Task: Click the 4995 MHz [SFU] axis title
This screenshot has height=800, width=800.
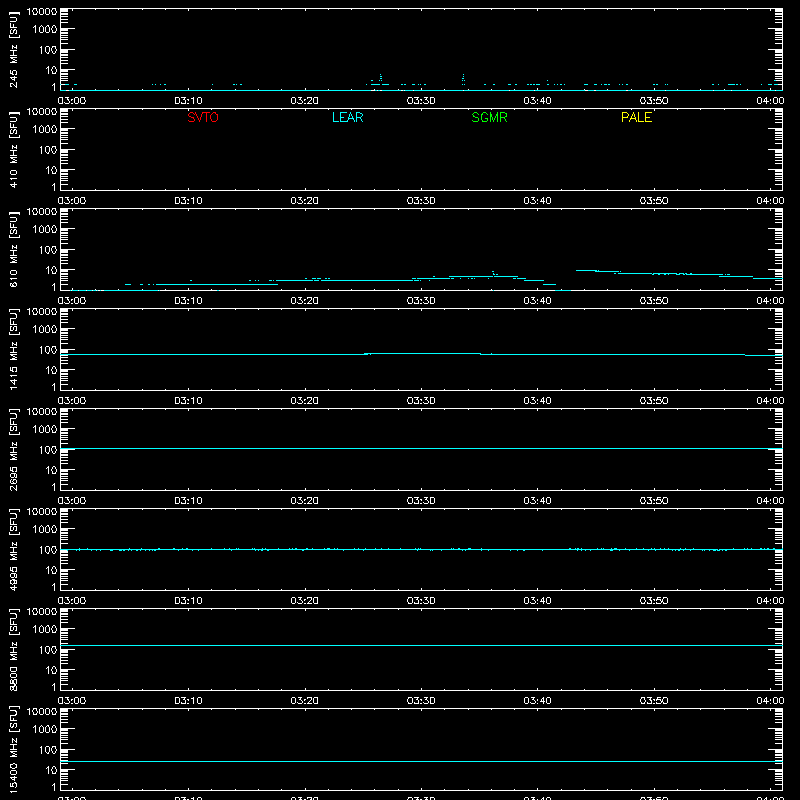Action: 13,550
